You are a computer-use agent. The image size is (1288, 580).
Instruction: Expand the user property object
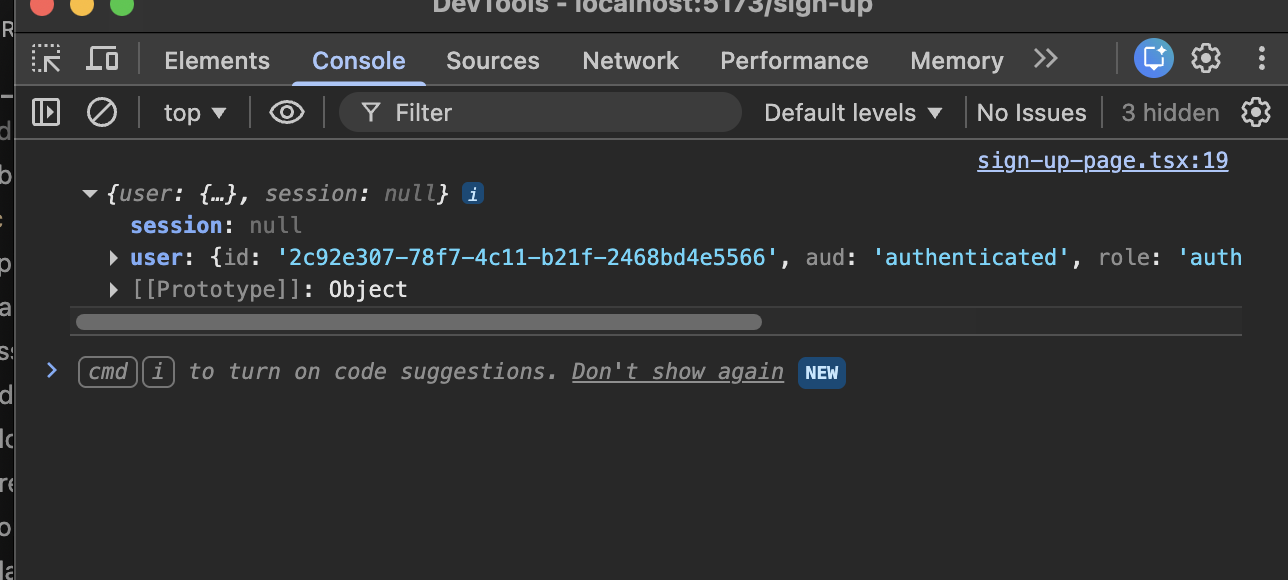click(114, 258)
